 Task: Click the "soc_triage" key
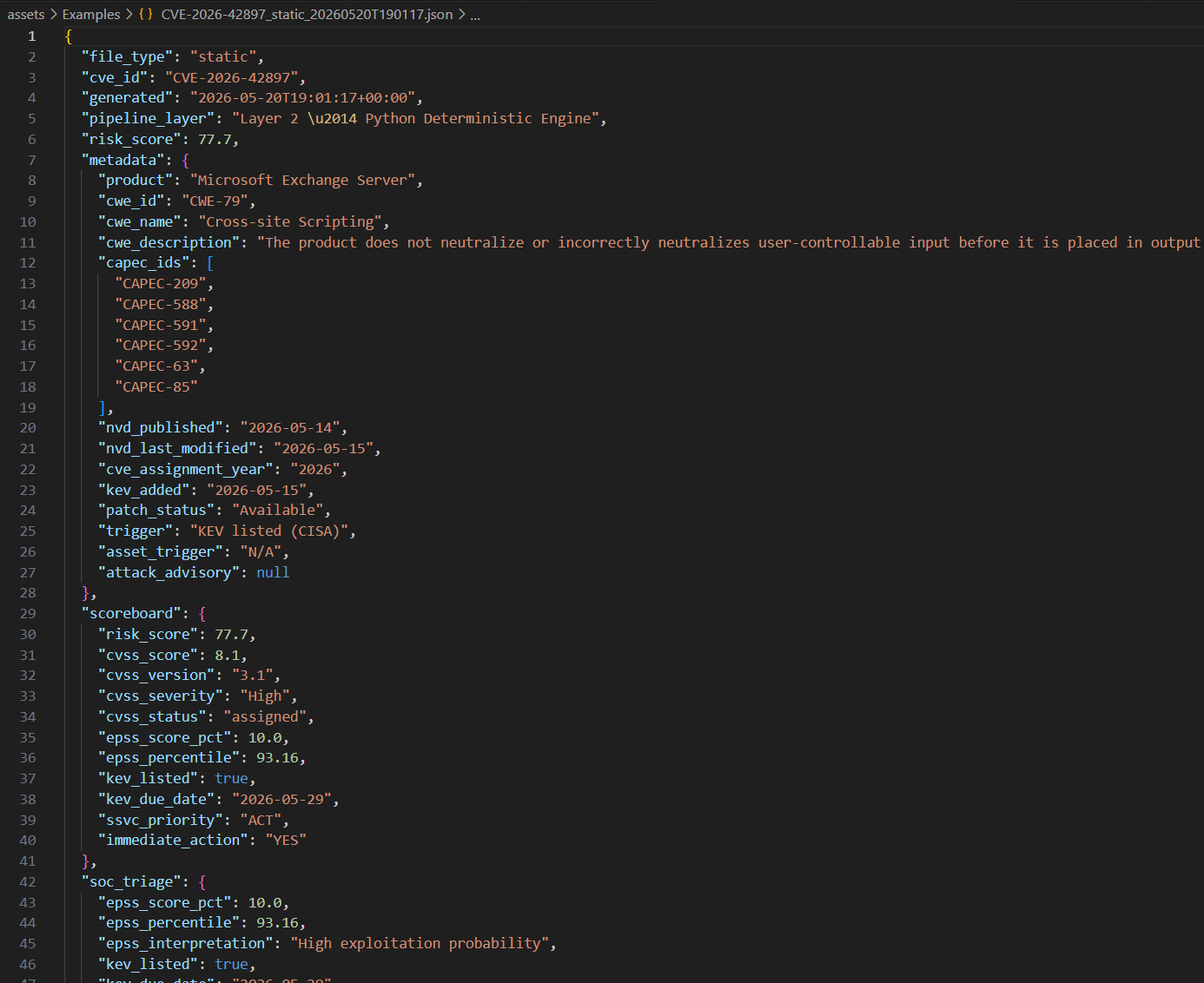(132, 881)
